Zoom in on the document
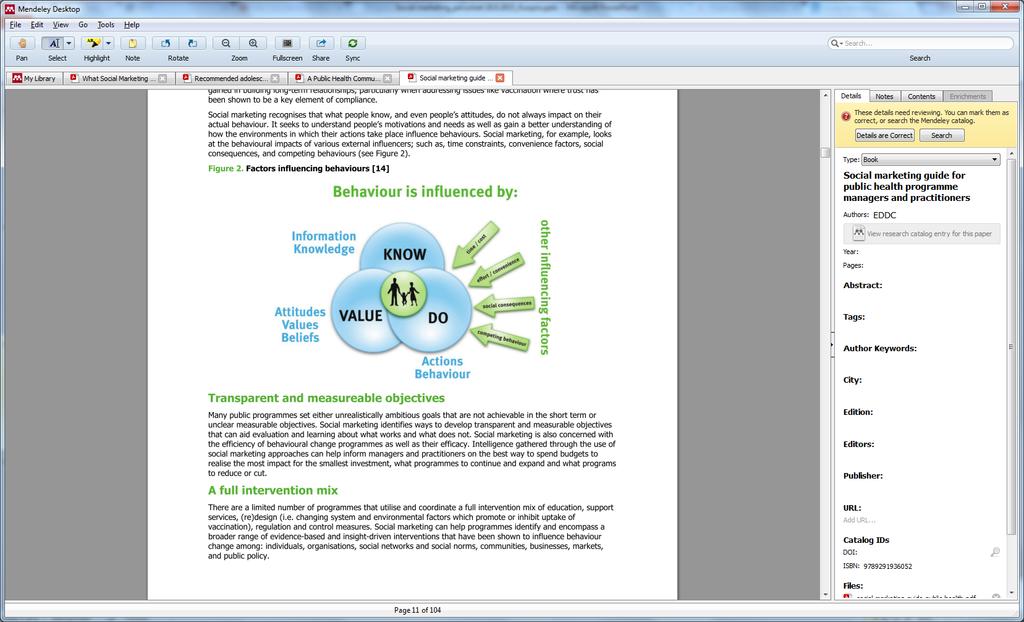1024x622 pixels. (x=253, y=43)
